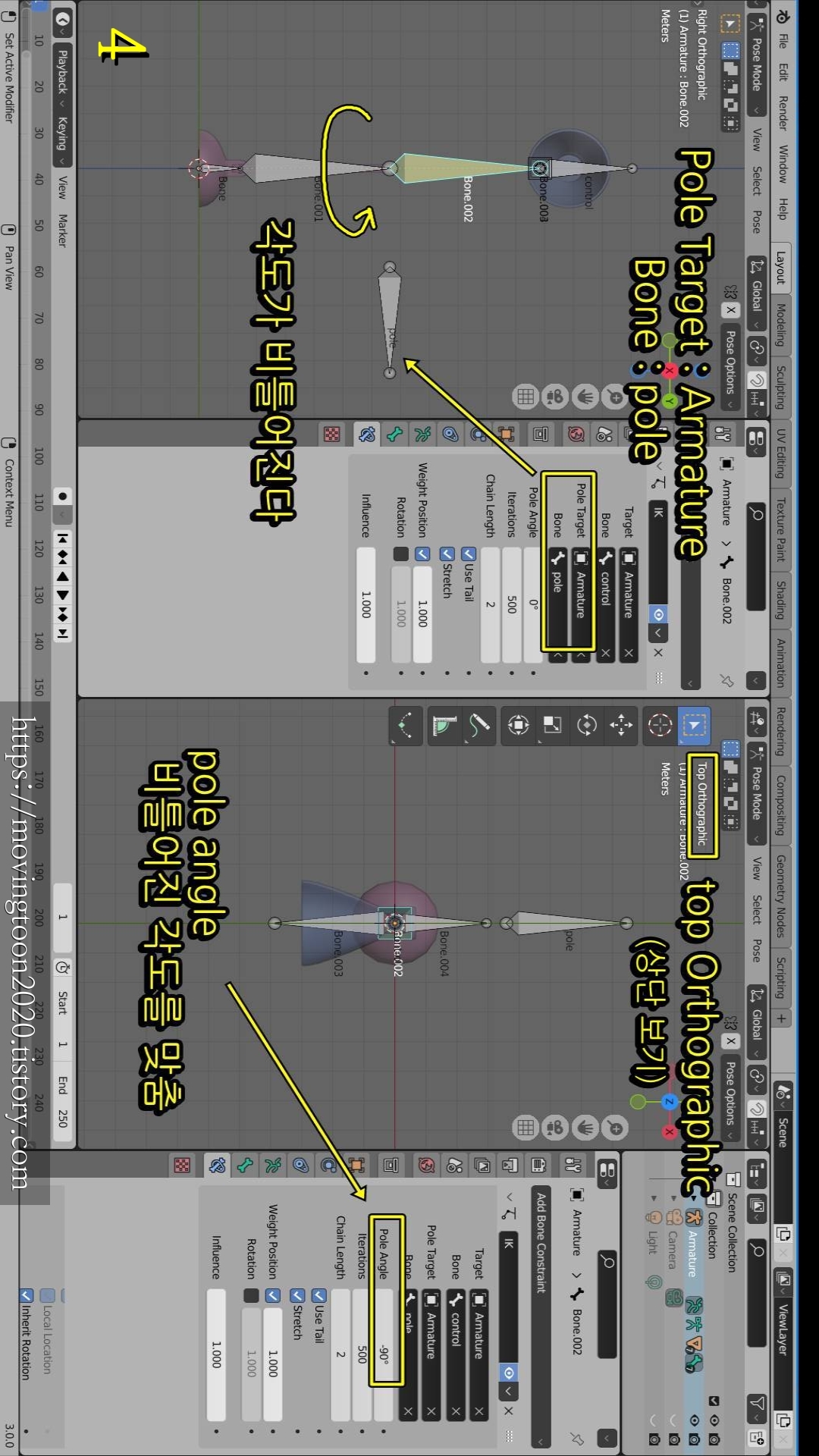Switch to the Shading workspace tab
The height and width of the screenshot is (1456, 819).
click(781, 598)
